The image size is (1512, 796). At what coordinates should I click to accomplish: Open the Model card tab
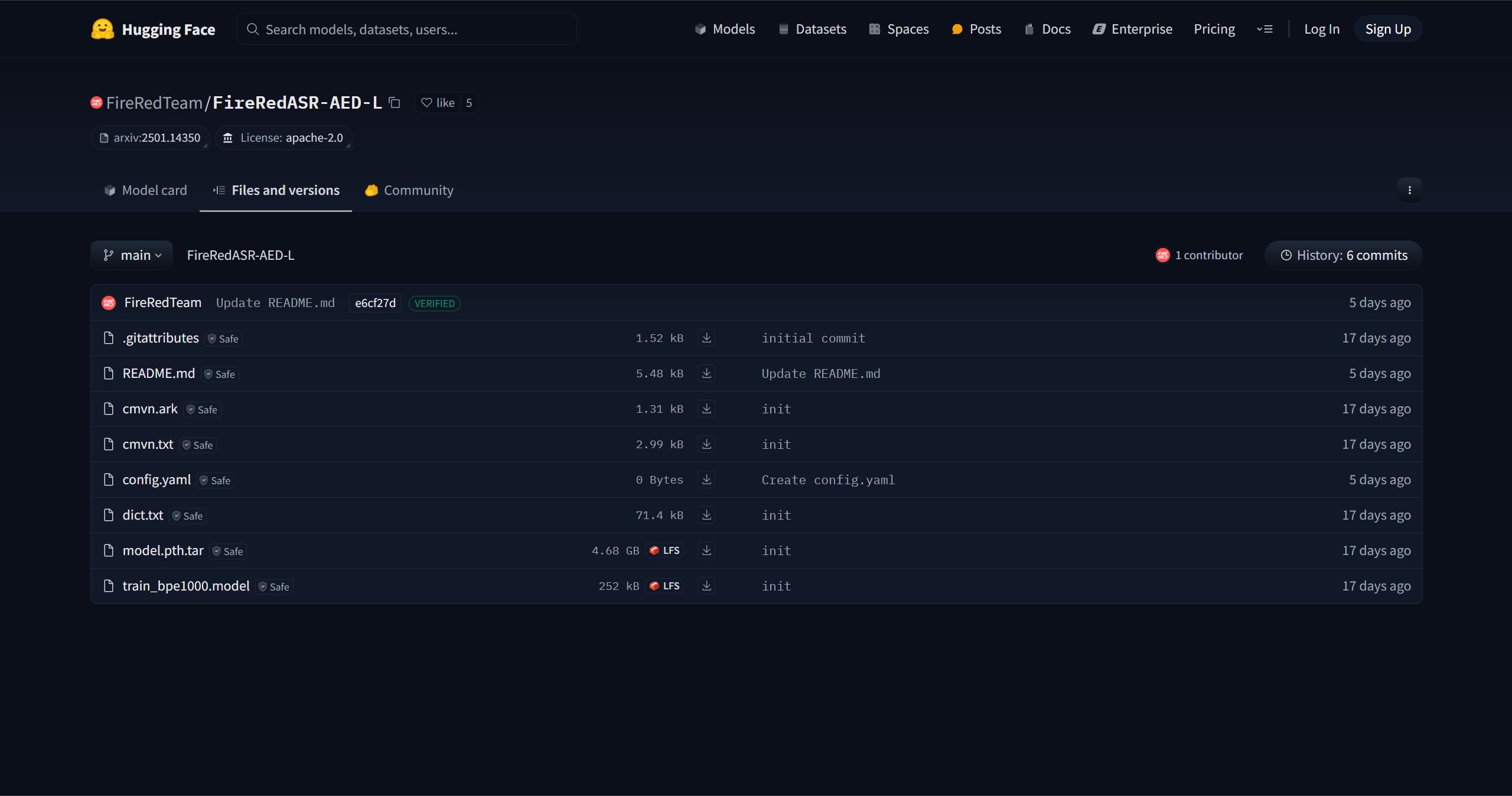(145, 190)
